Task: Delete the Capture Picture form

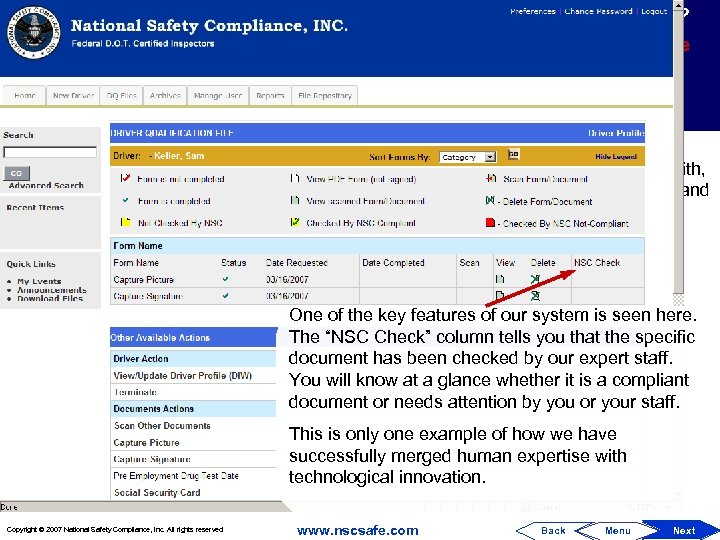Action: tap(535, 279)
